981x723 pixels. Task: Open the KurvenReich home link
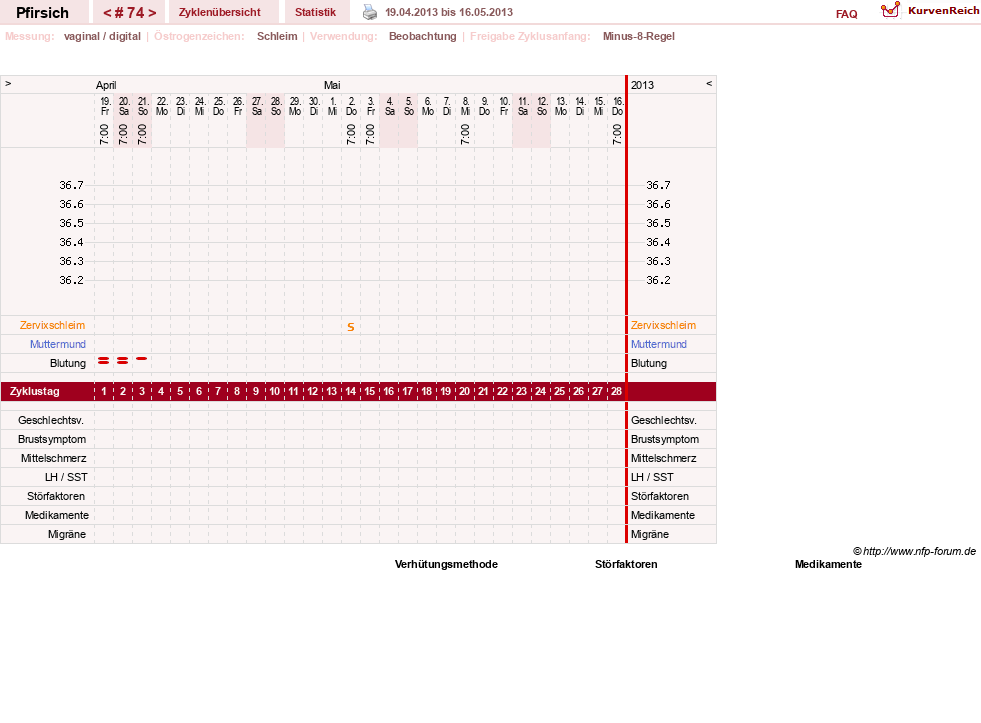point(943,11)
